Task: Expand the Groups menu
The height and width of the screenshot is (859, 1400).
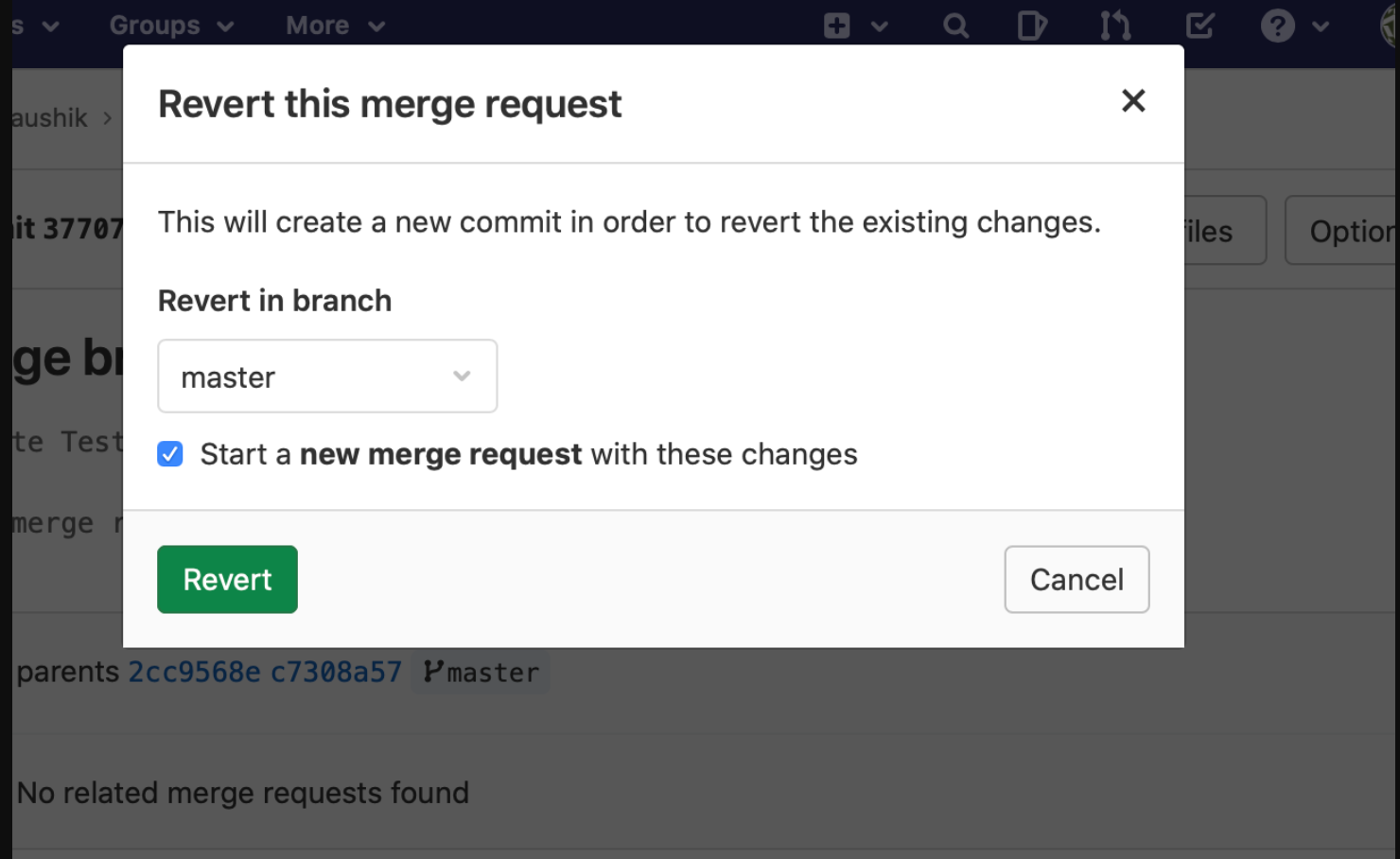Action: click(x=171, y=26)
